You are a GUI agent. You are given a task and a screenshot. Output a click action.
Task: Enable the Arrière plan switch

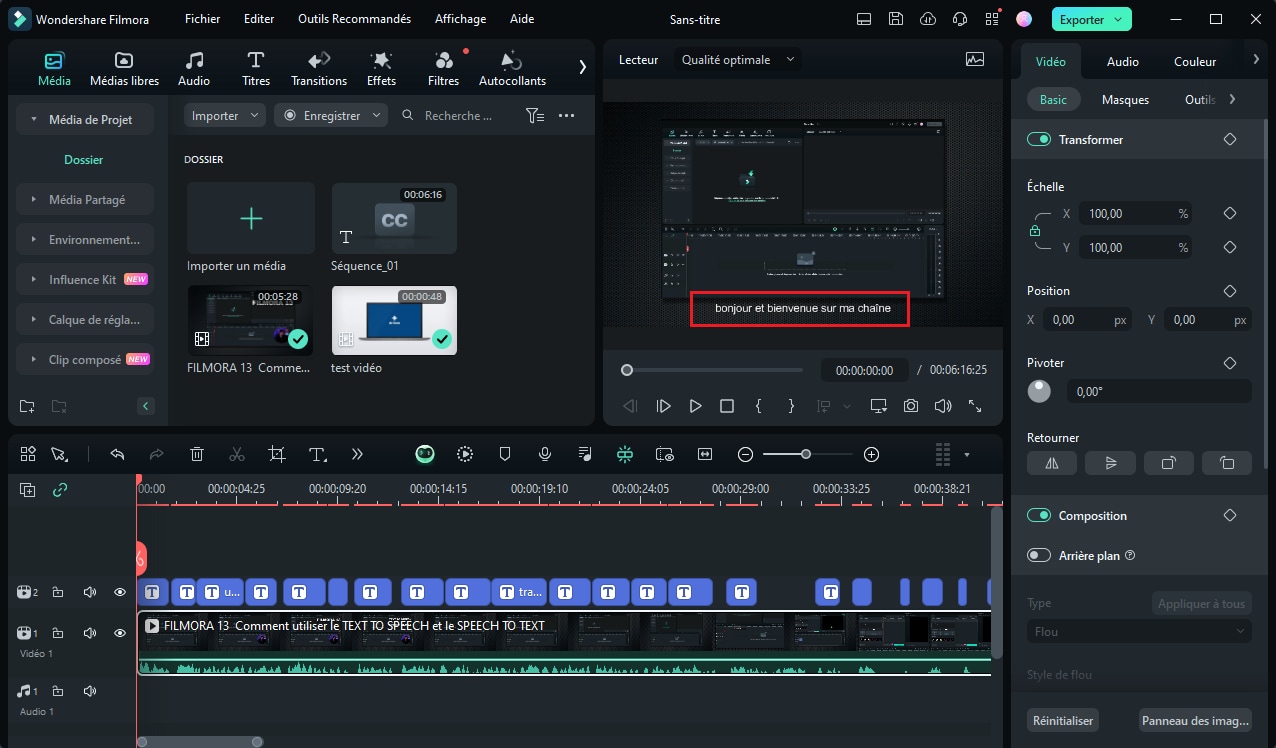coord(1039,555)
